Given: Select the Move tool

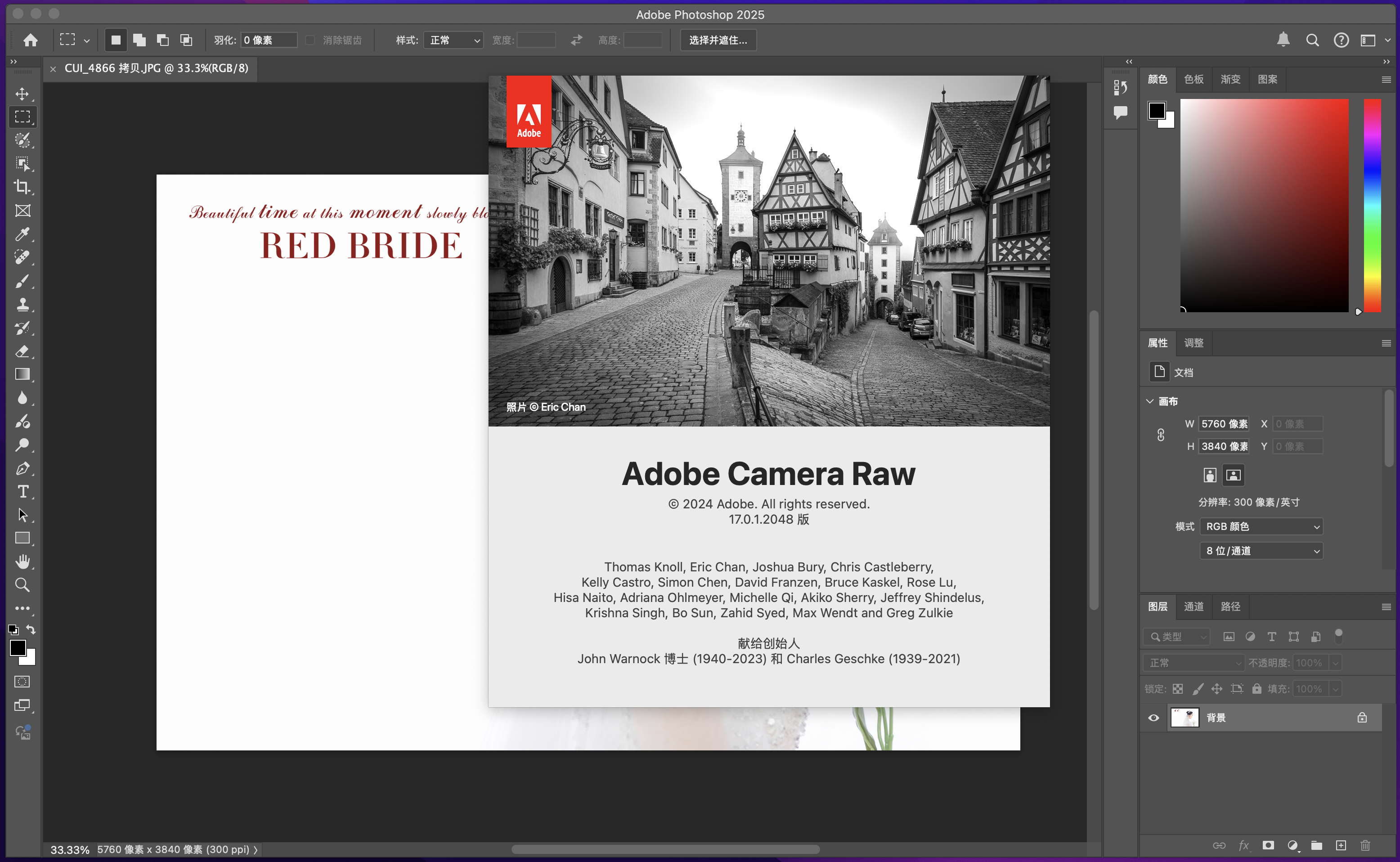Looking at the screenshot, I should 22,94.
